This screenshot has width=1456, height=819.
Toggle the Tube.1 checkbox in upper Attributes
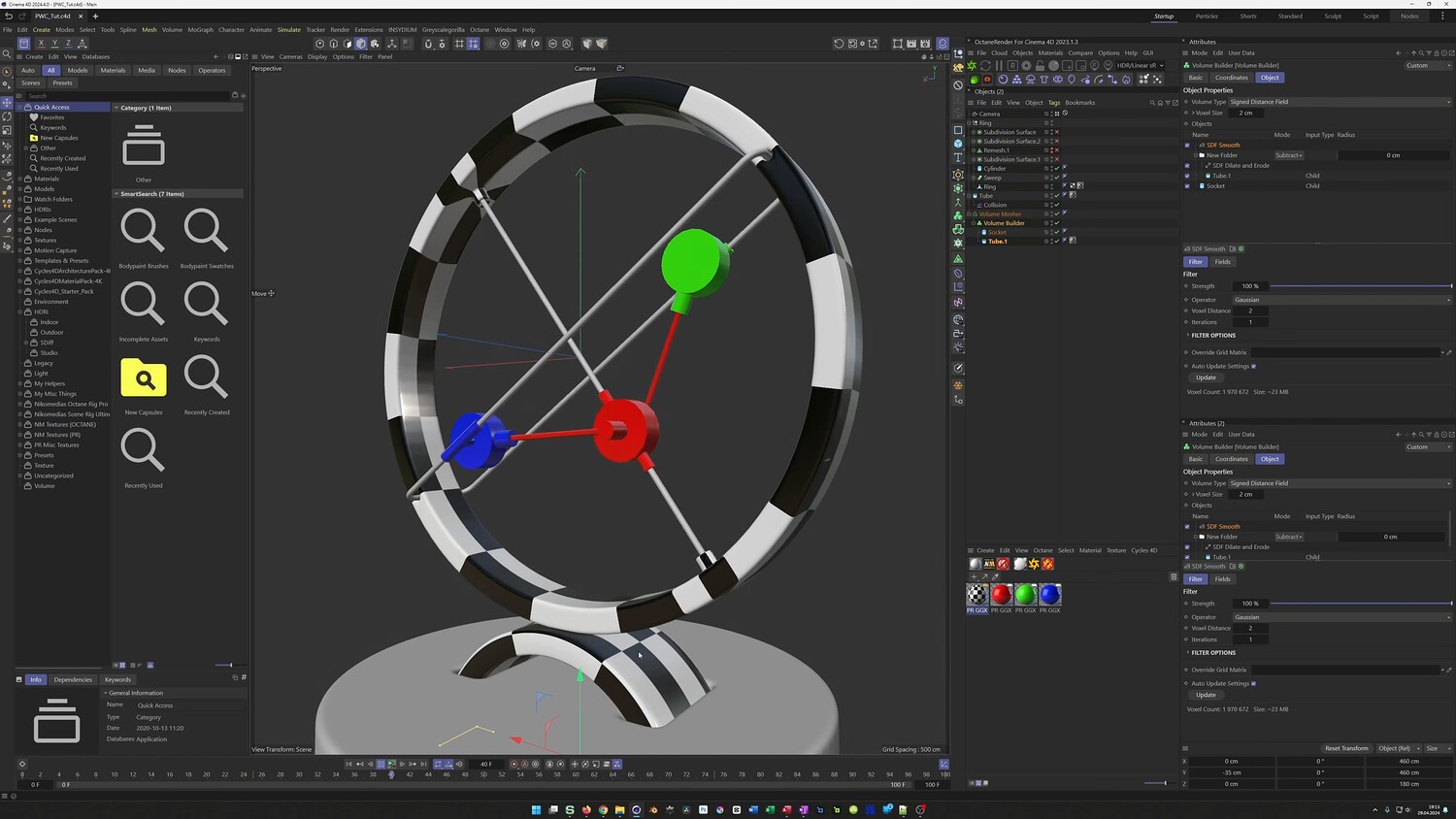[x=1187, y=176]
